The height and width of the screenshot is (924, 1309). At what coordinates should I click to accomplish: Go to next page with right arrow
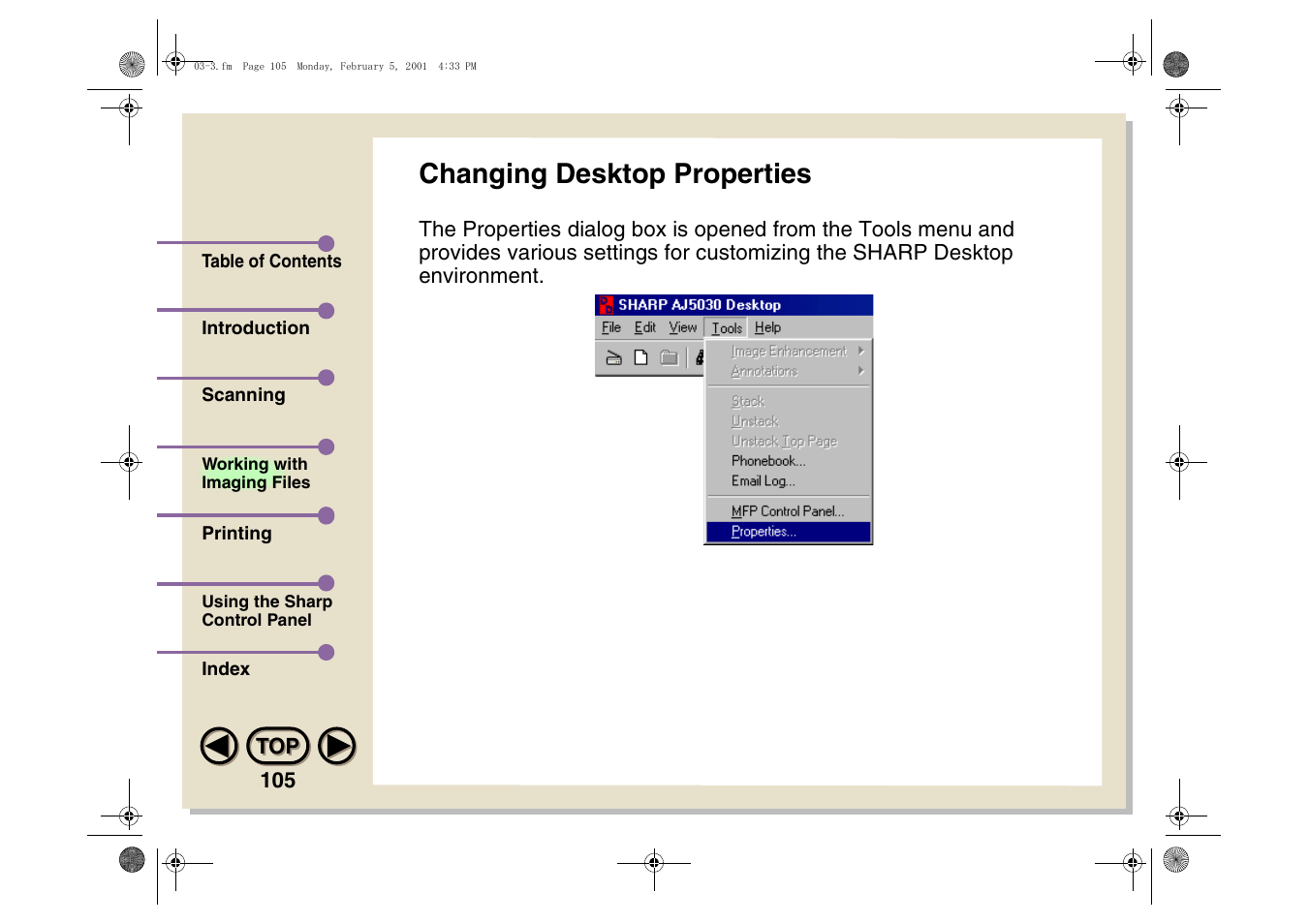point(337,746)
